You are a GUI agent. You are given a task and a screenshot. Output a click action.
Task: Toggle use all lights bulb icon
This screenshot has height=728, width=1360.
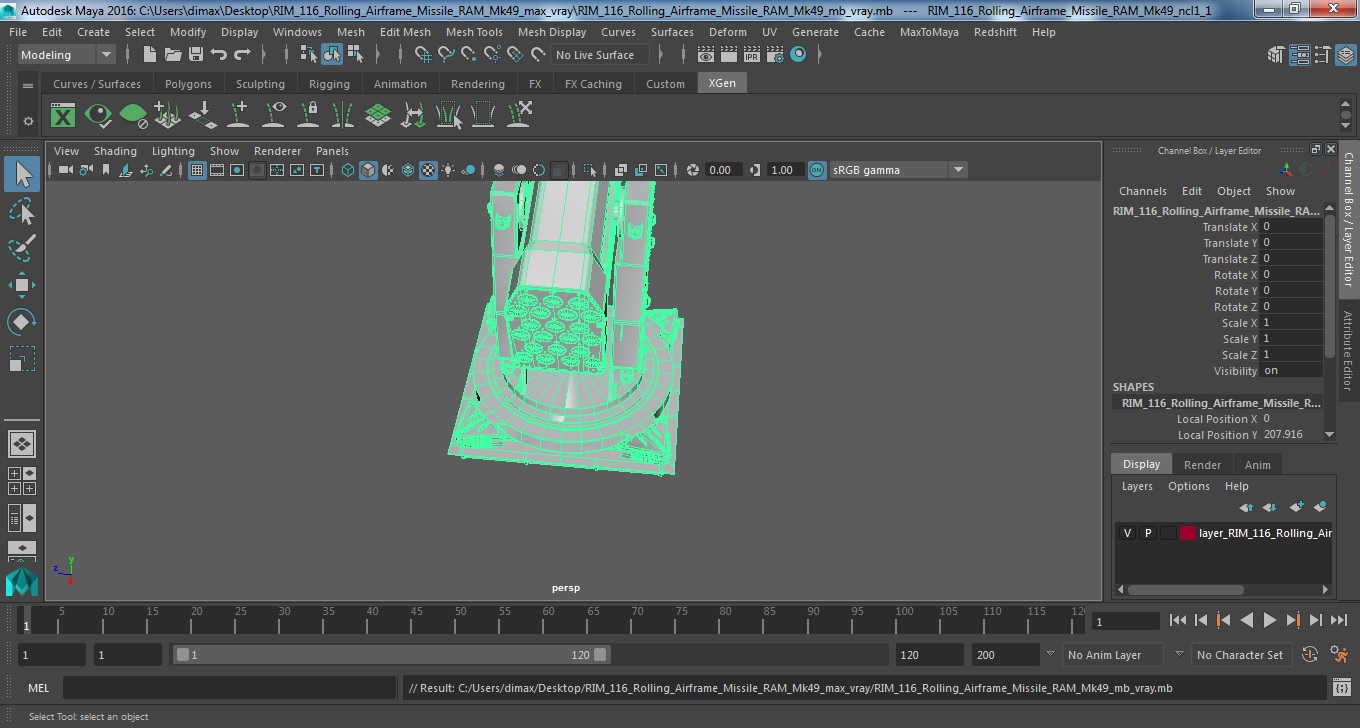click(x=448, y=170)
